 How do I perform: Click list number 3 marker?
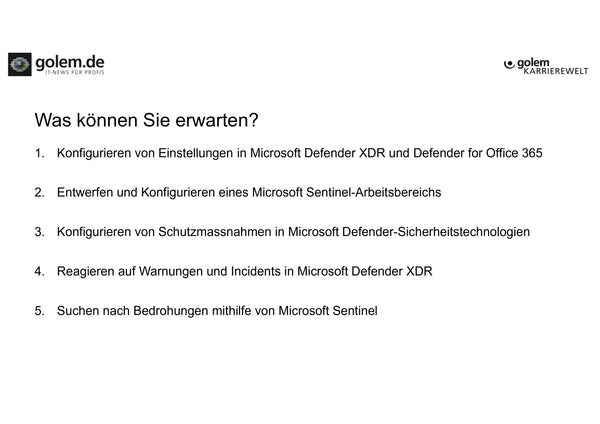click(39, 232)
